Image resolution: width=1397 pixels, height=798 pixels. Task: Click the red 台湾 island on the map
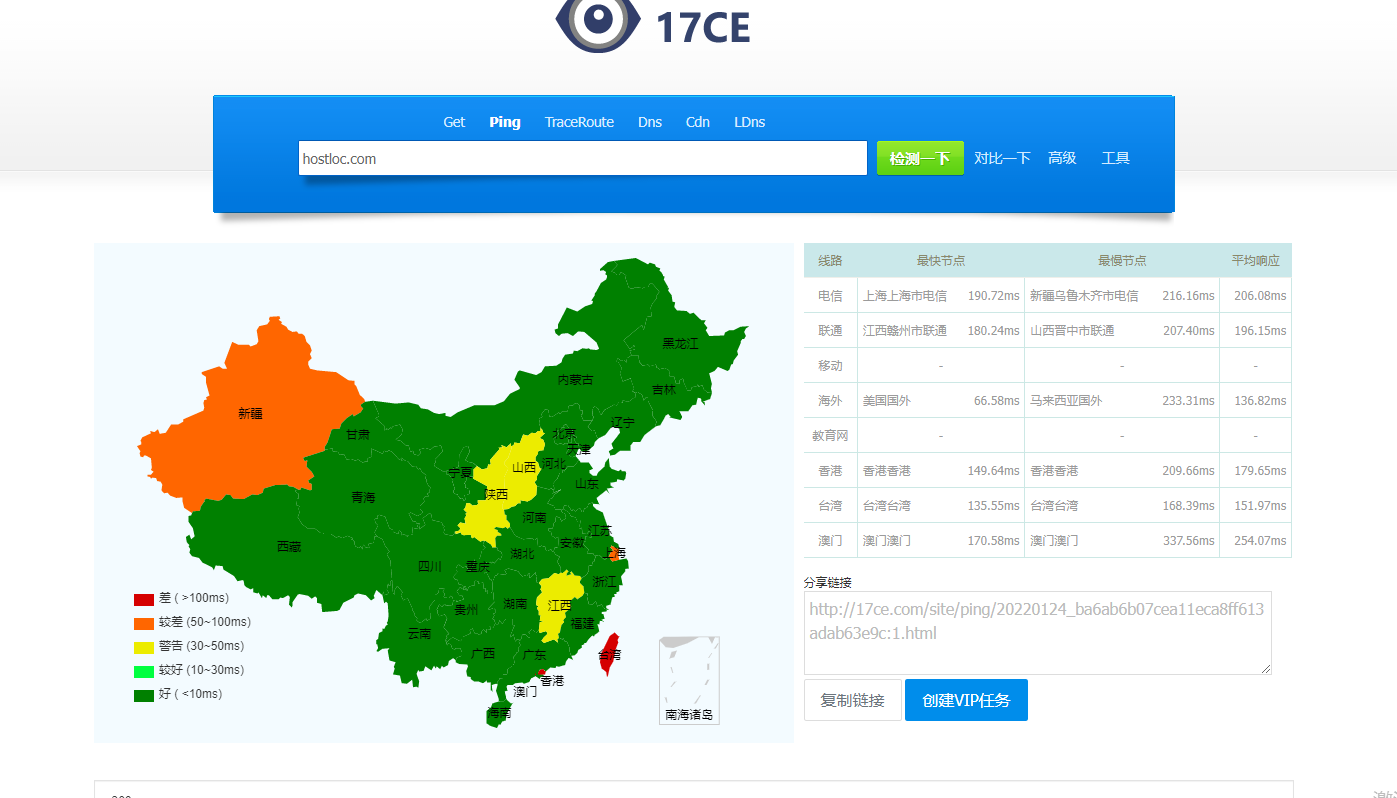click(x=609, y=655)
